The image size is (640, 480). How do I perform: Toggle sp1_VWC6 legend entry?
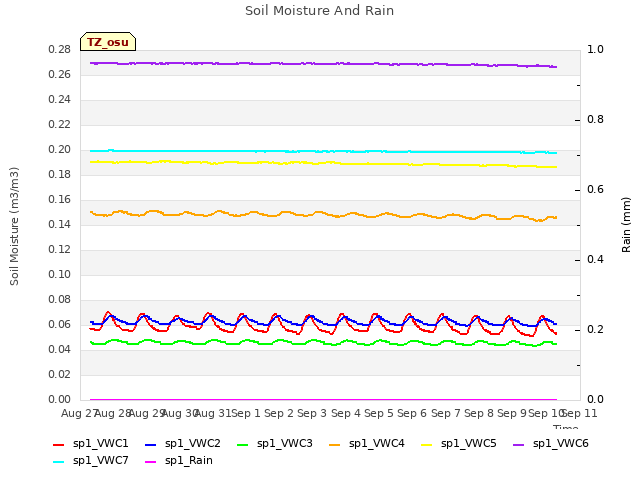pyautogui.click(x=551, y=443)
